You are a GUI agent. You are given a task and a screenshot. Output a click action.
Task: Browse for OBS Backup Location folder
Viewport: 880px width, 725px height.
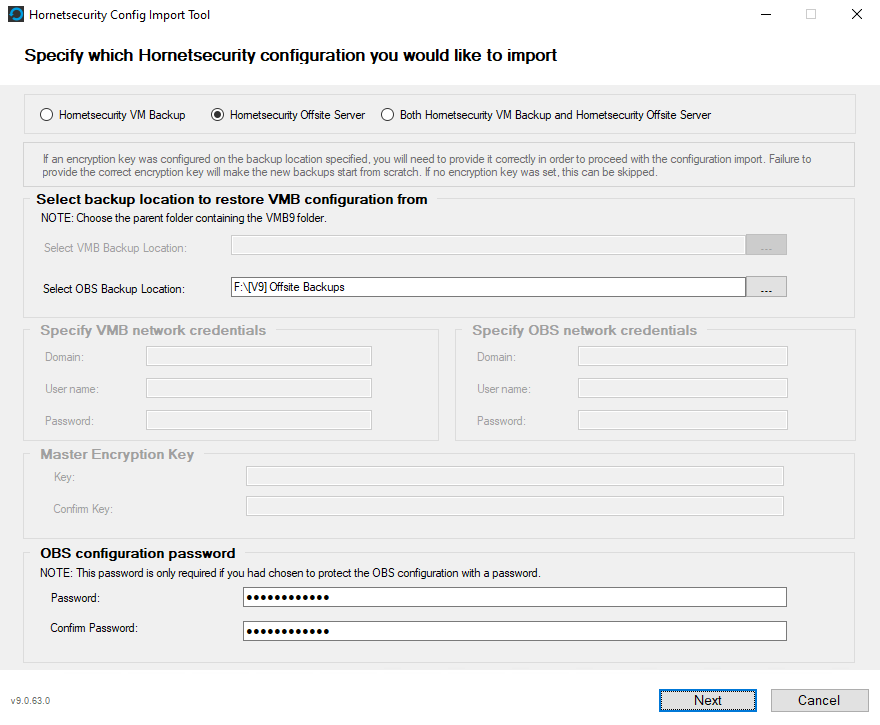pos(766,288)
